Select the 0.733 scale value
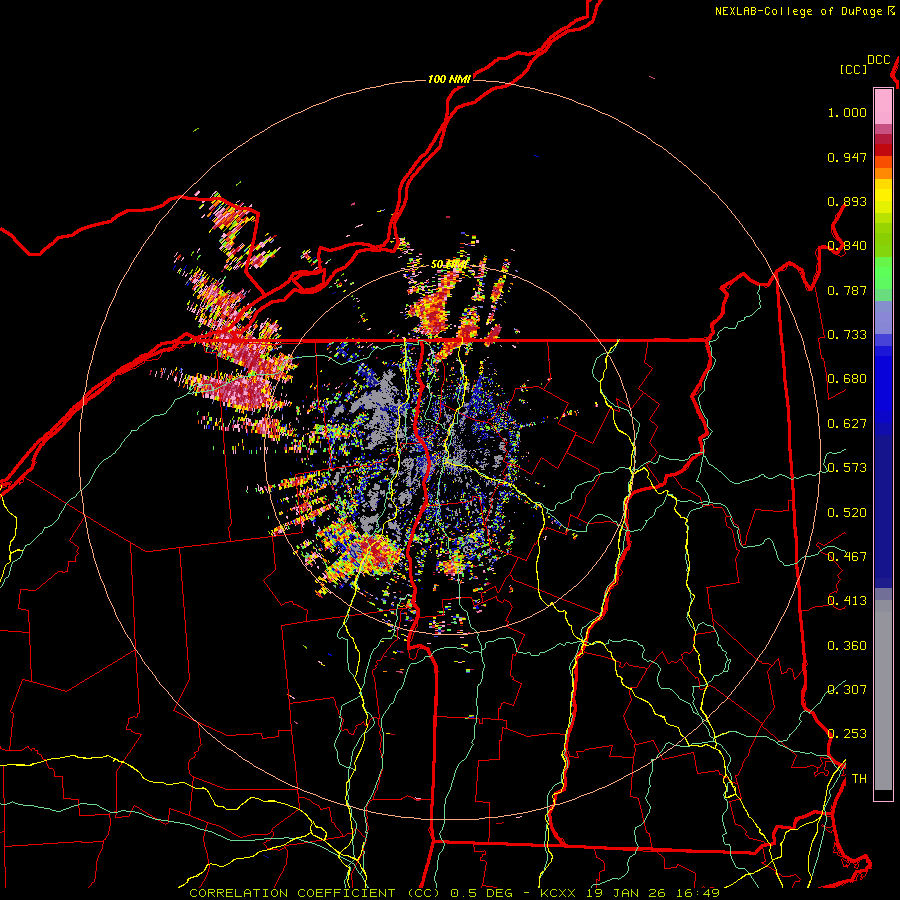The image size is (900, 900). click(x=847, y=335)
